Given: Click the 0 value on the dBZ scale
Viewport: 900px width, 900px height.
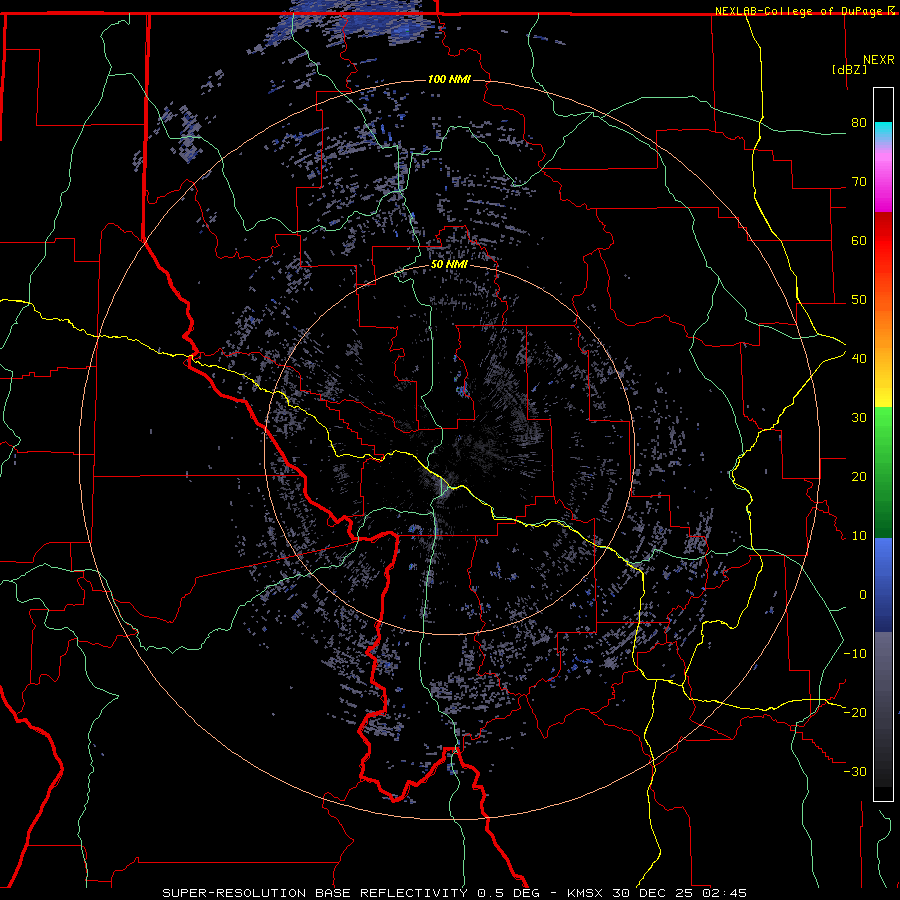Looking at the screenshot, I should (863, 595).
